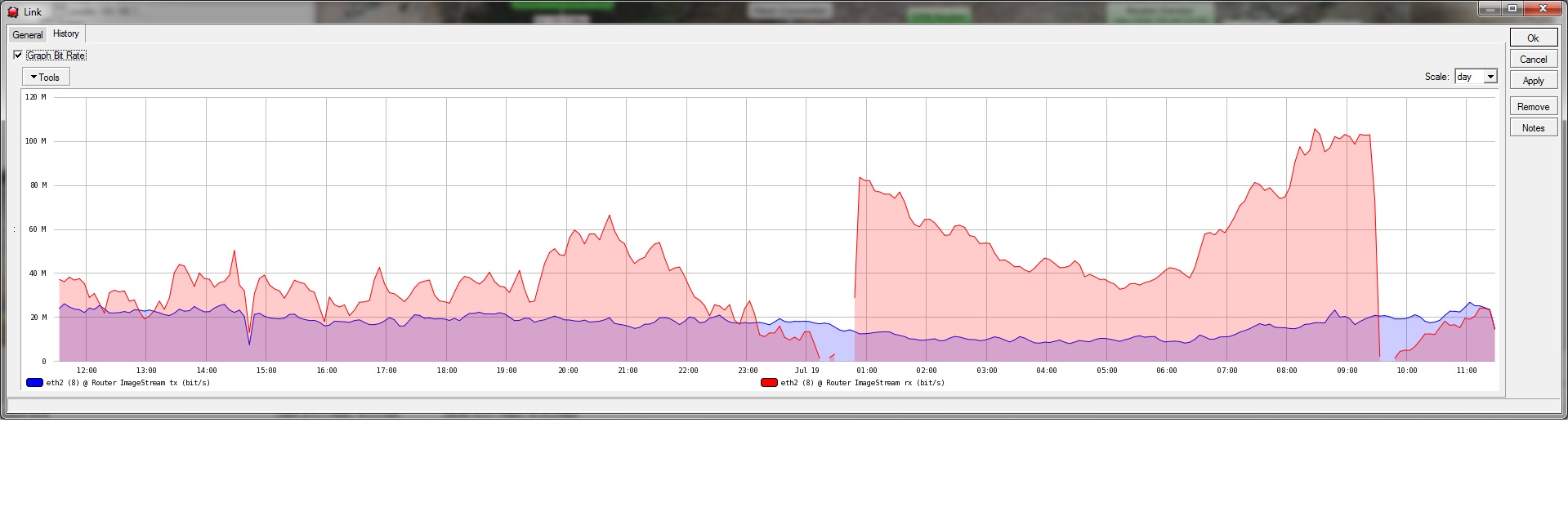Click the blue tx legend swatch
This screenshot has width=1568, height=529.
tap(34, 382)
